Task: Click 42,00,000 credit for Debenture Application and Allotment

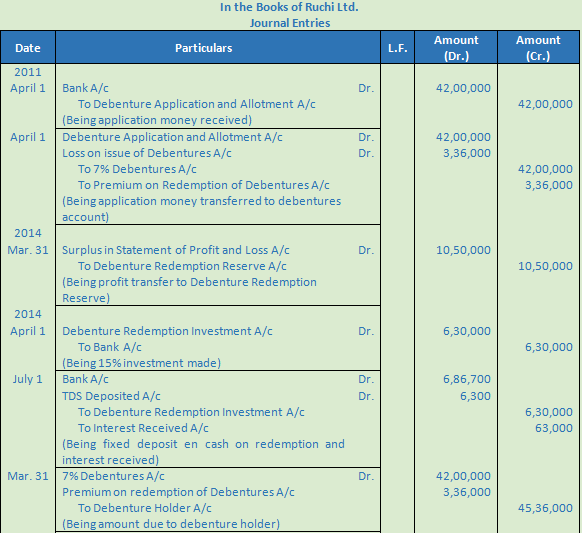Action: 545,104
